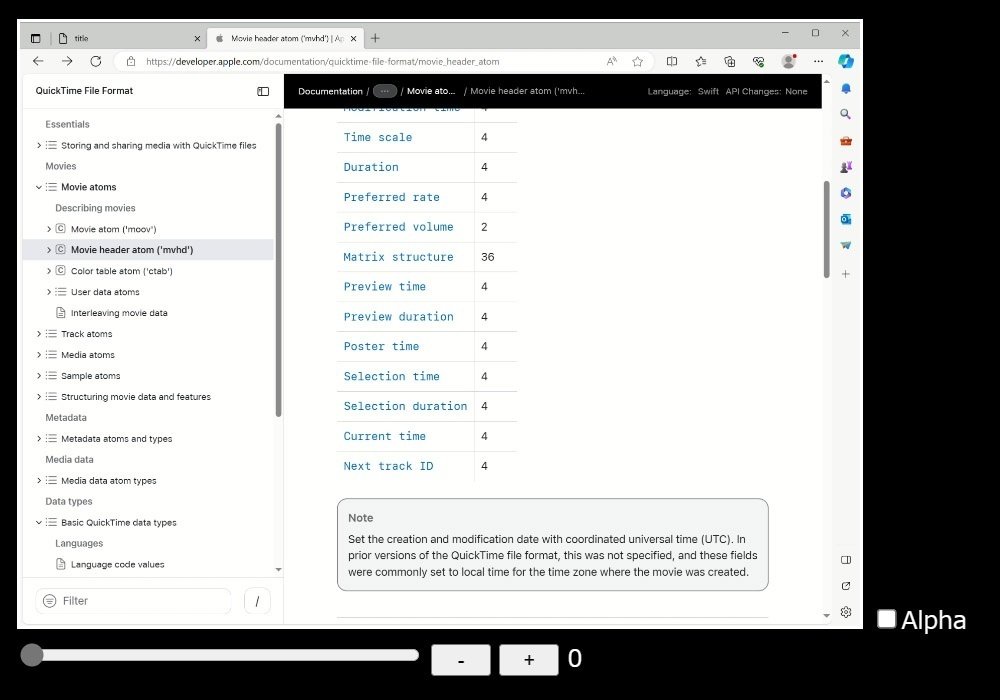Open Documentation breadcrumb link
The width and height of the screenshot is (1000, 700).
tap(330, 91)
